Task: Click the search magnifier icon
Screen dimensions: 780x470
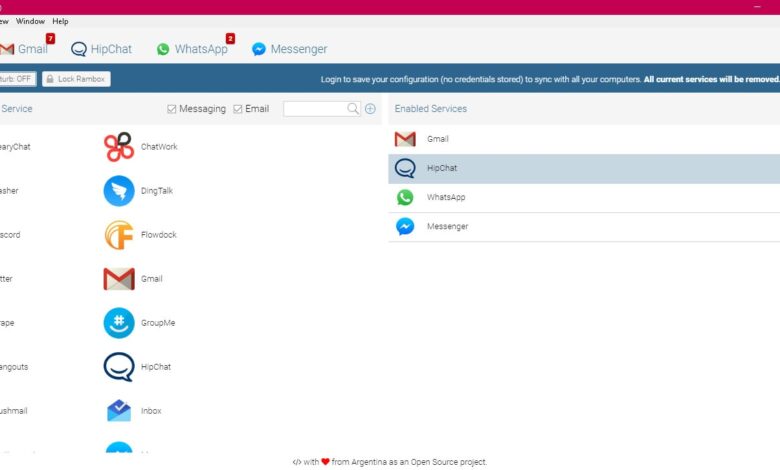Action: tap(353, 108)
